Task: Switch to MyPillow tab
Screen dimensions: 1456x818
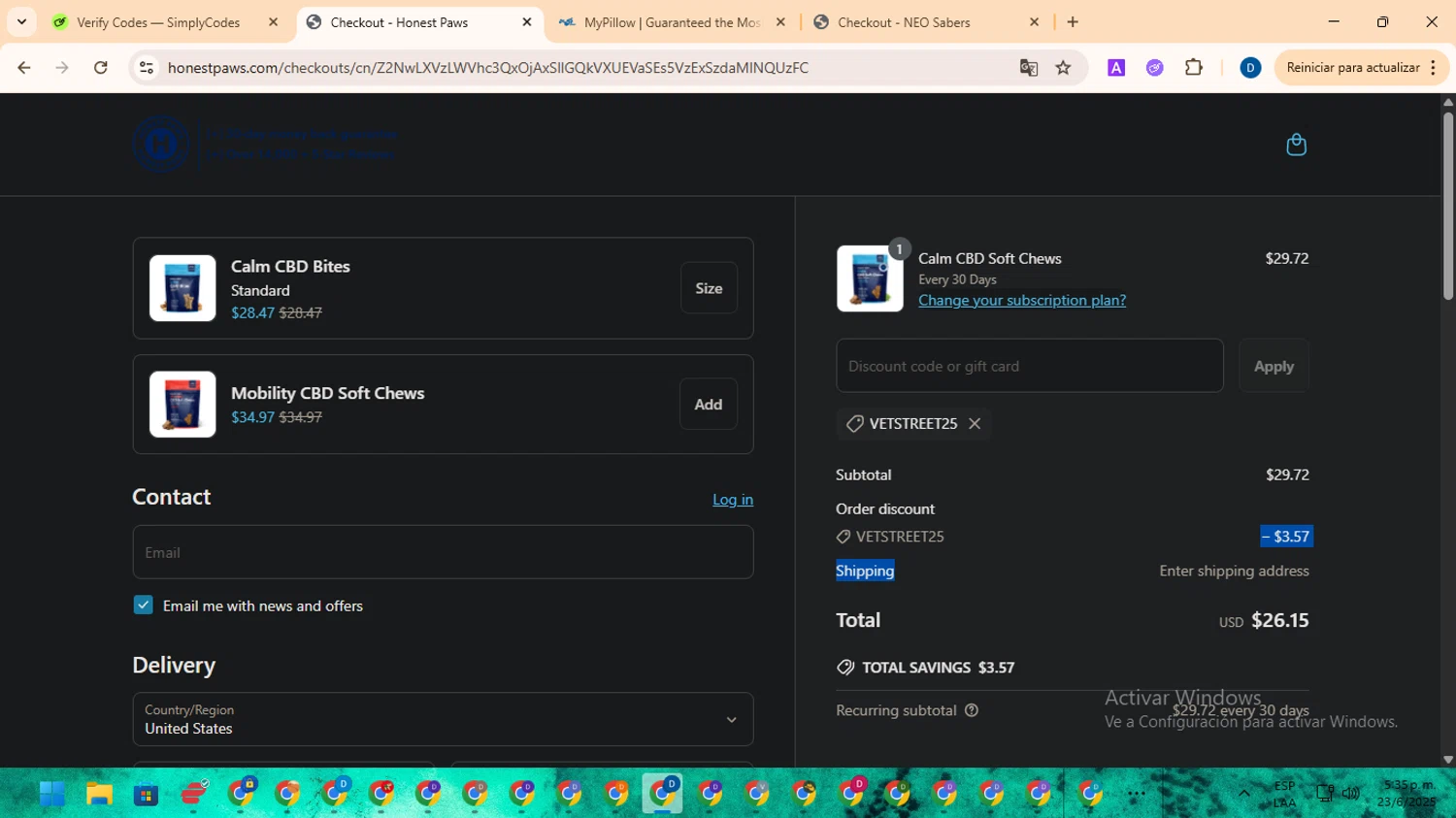Action: coord(672,22)
